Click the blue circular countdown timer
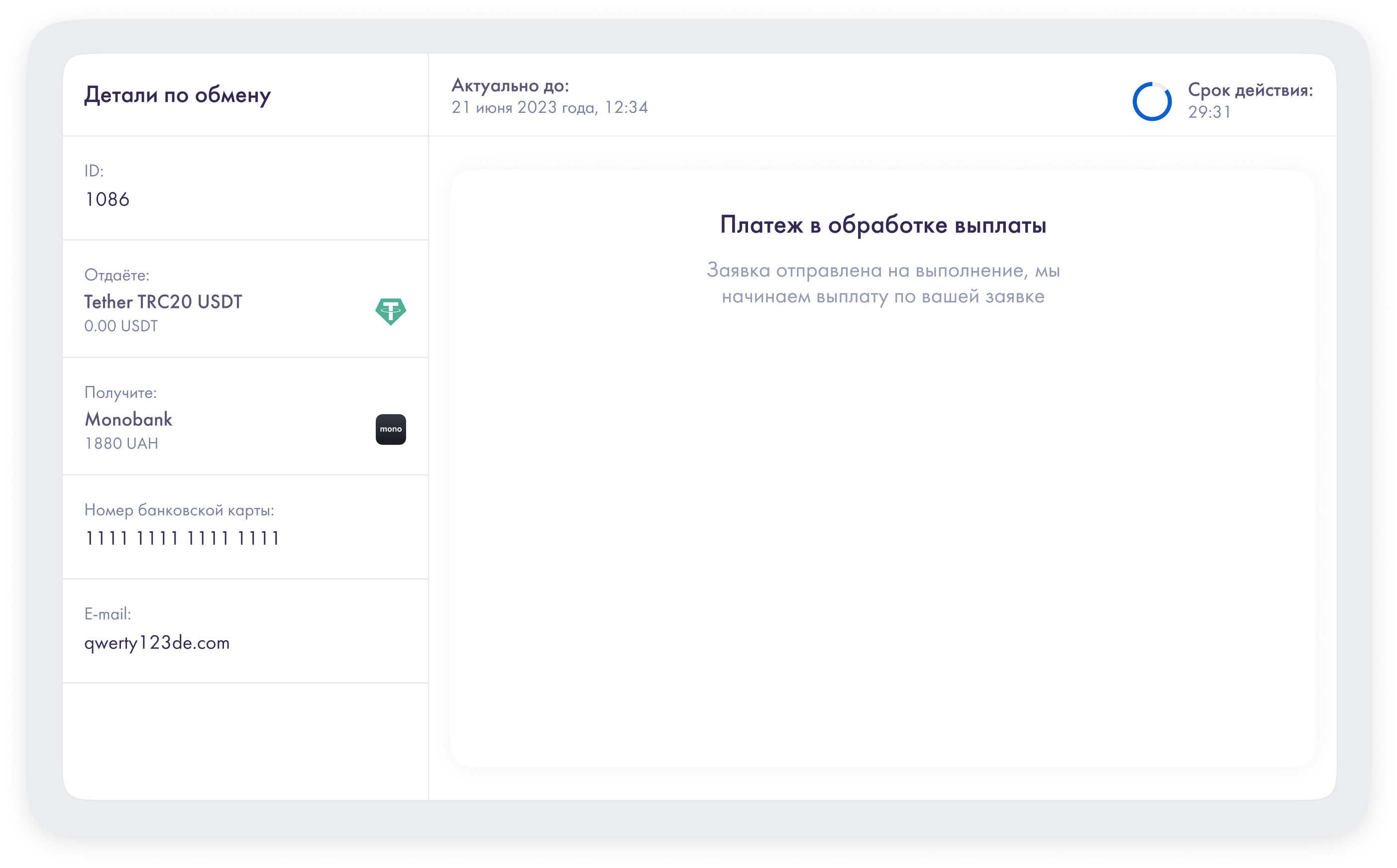Screen dimensions: 1397x868 tap(1151, 101)
